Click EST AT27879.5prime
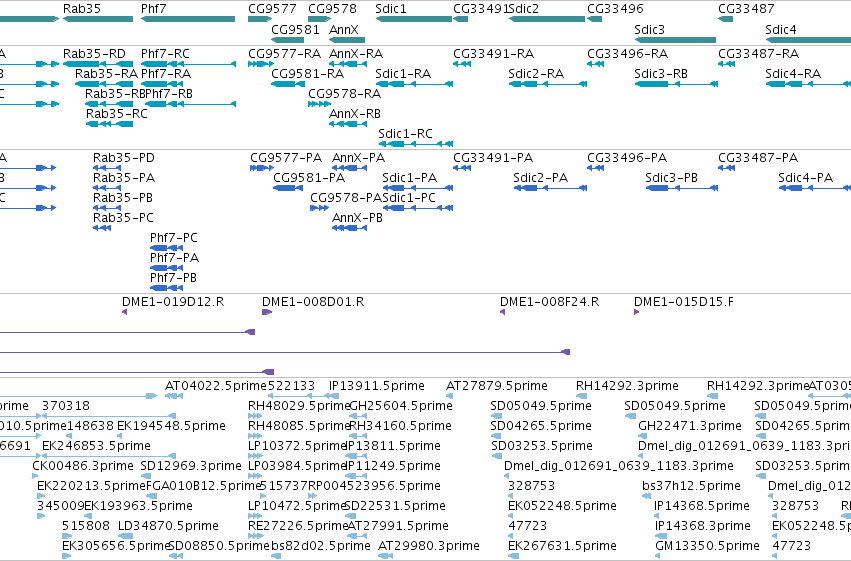Screen dimensions: 851x561 (x=497, y=386)
